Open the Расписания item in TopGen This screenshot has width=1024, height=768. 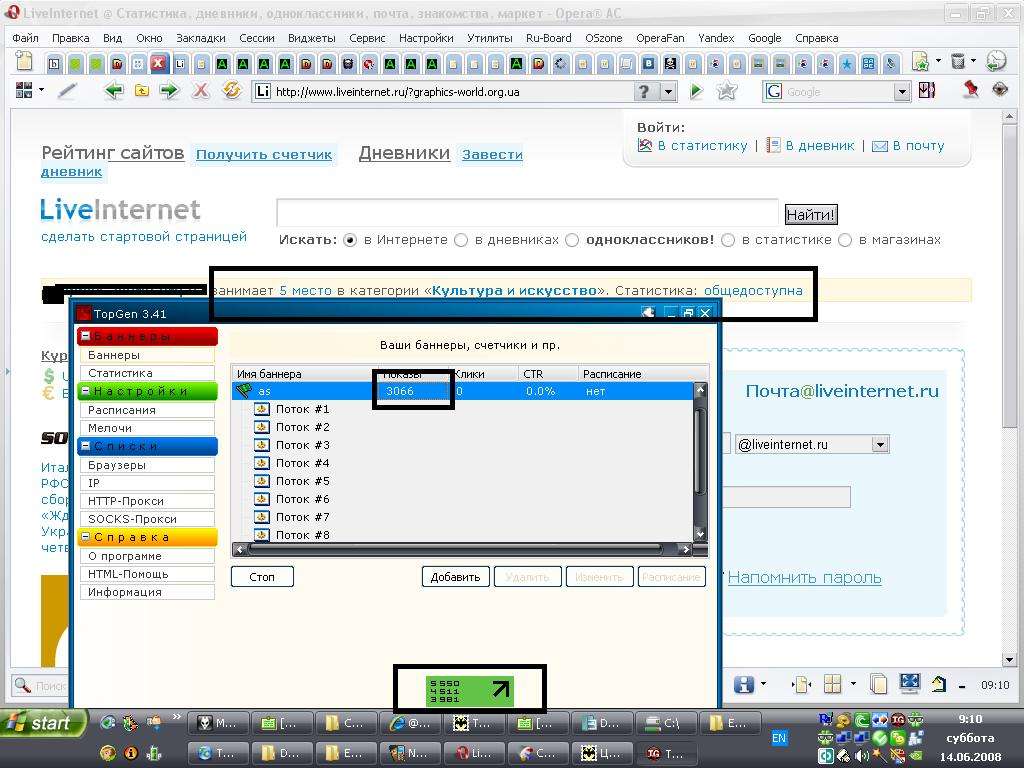[147, 410]
